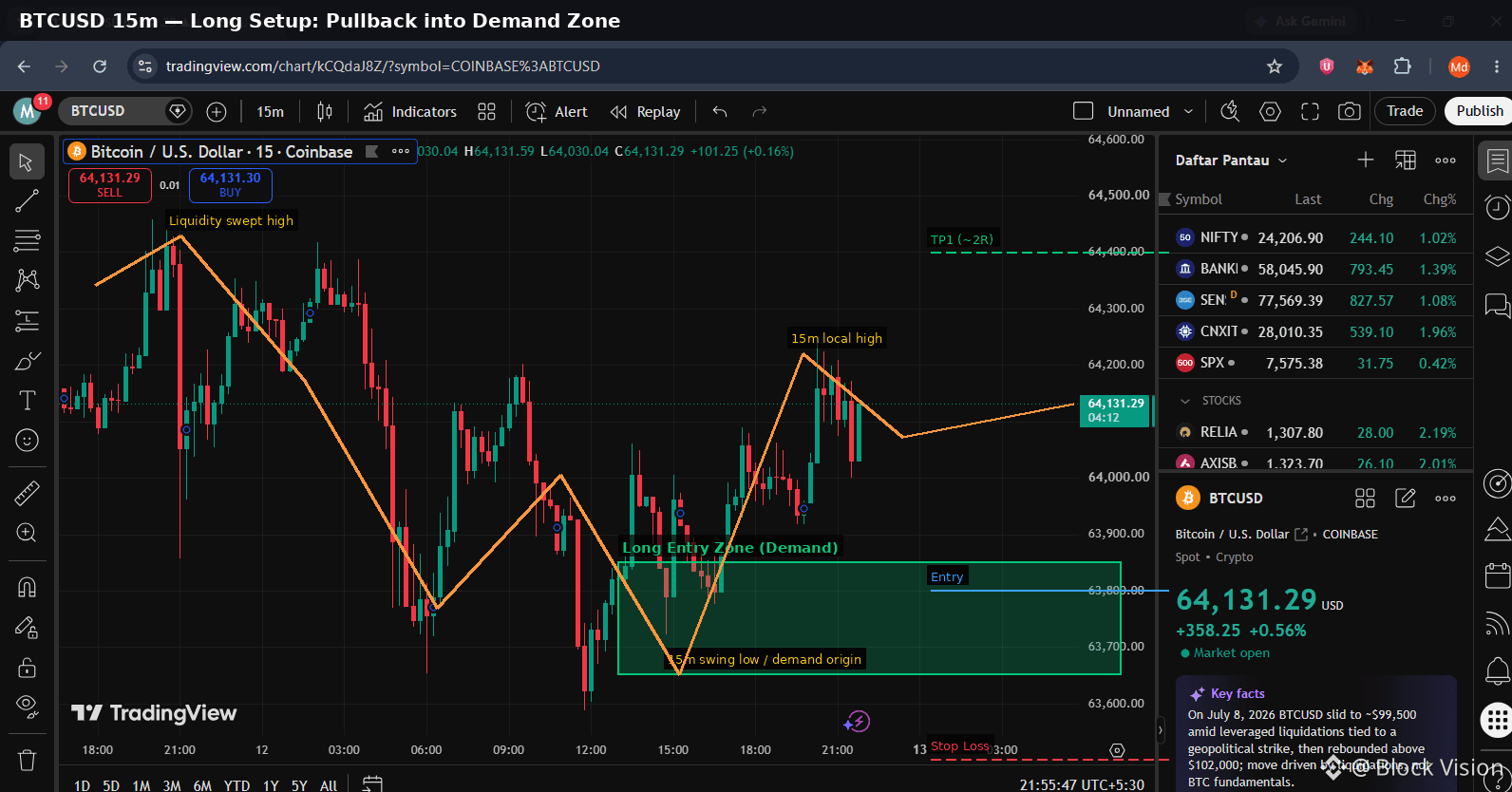Image resolution: width=1512 pixels, height=792 pixels.
Task: Remove drawings with the trash icon
Action: [x=27, y=760]
